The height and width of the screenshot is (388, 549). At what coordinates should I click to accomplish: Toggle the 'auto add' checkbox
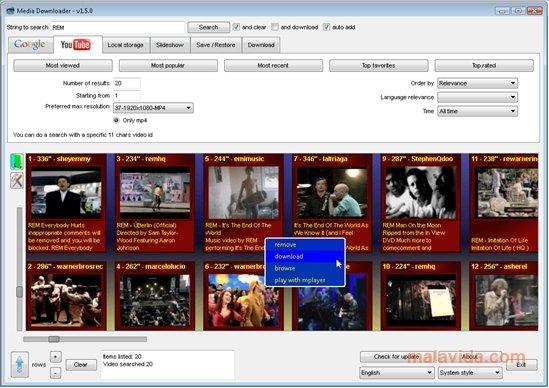tap(326, 27)
